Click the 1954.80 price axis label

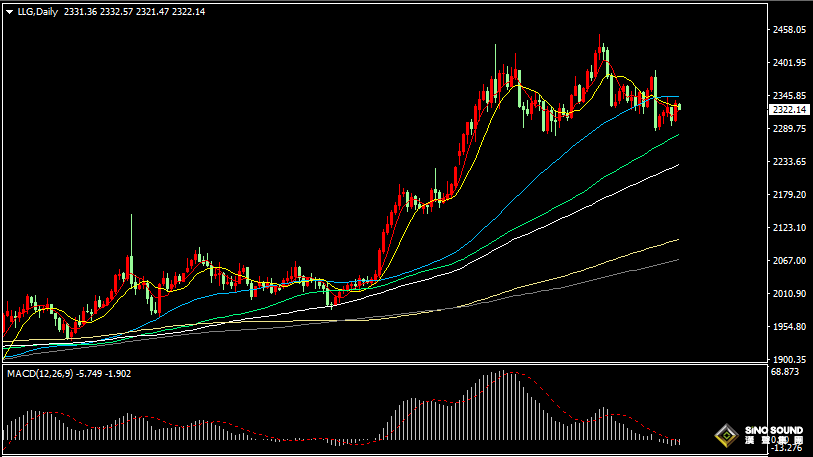(789, 327)
